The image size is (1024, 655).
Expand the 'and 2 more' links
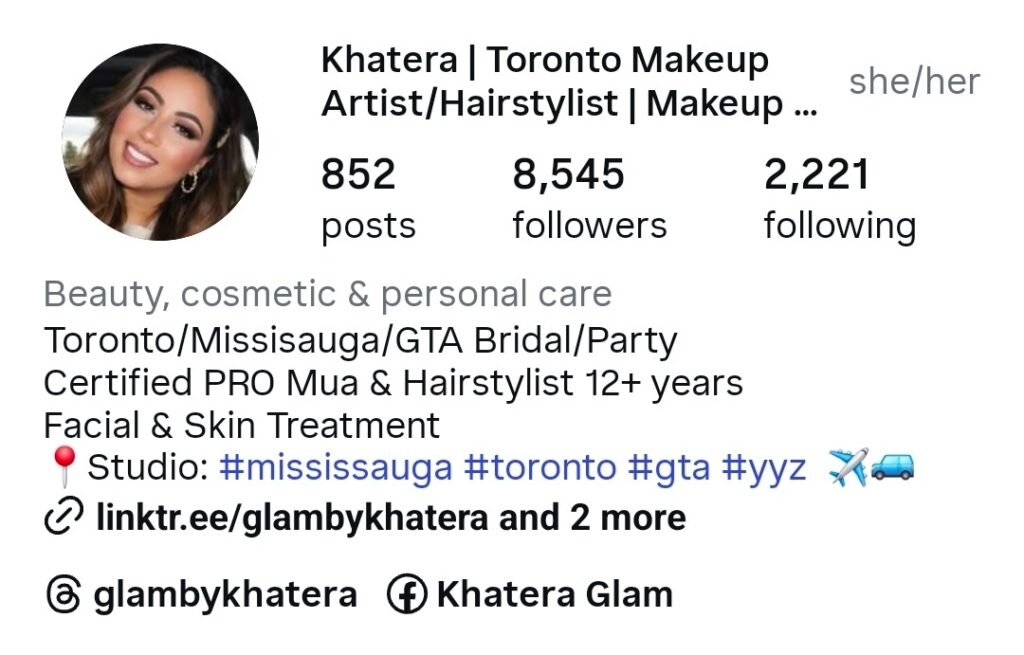[x=592, y=517]
